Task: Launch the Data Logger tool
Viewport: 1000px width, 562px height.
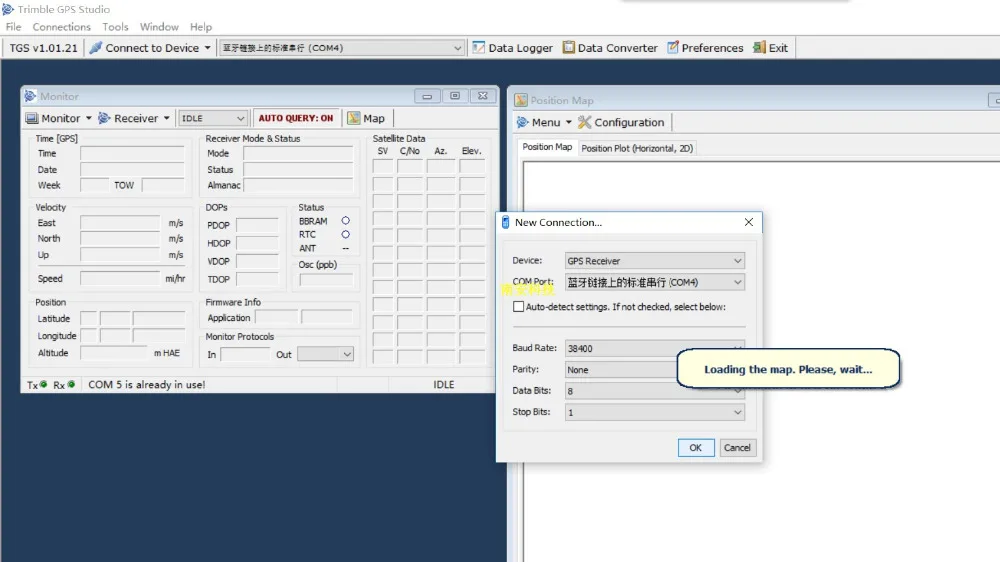Action: [x=512, y=48]
